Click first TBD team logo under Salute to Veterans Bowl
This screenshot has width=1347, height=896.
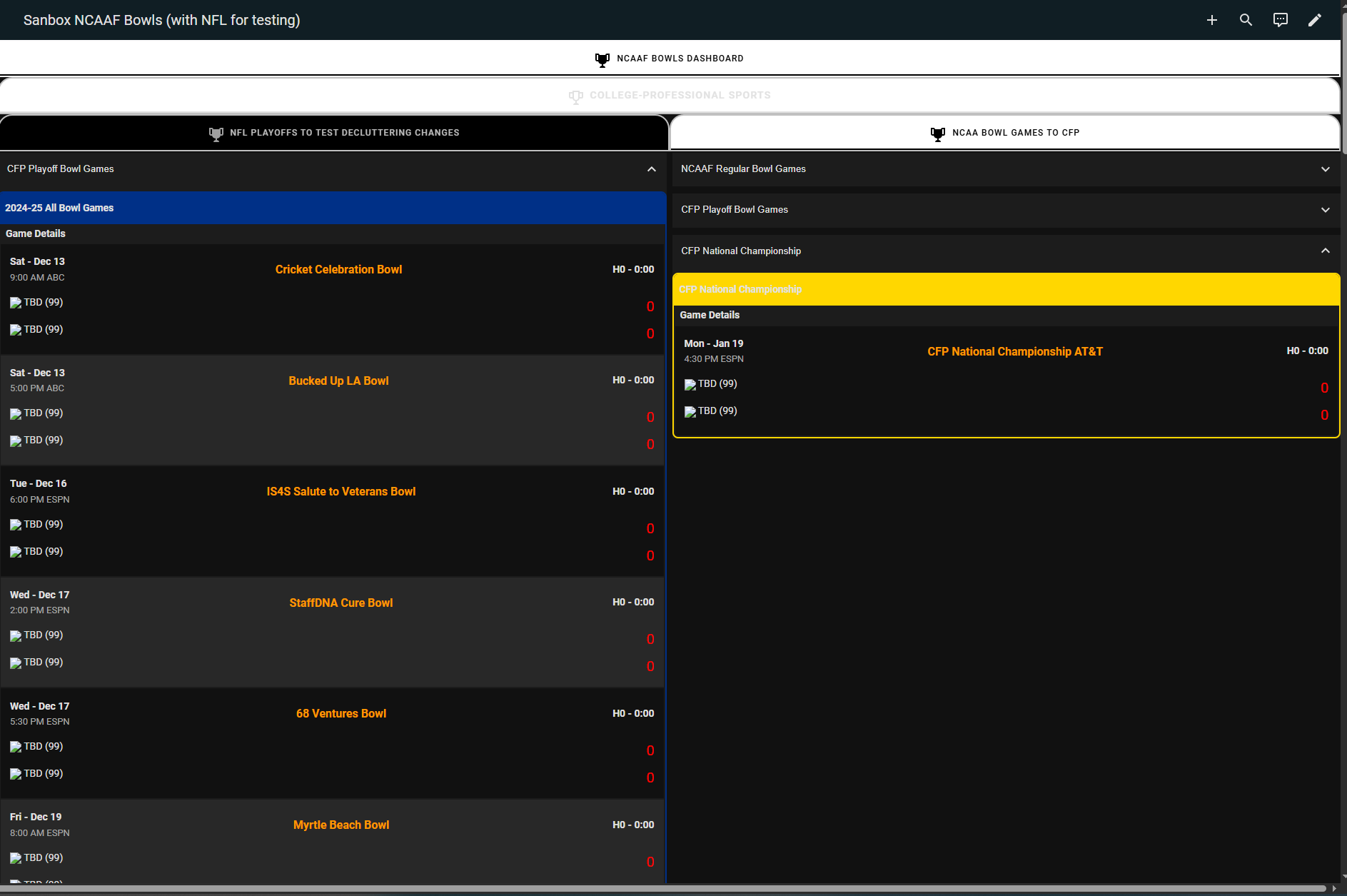16,525
